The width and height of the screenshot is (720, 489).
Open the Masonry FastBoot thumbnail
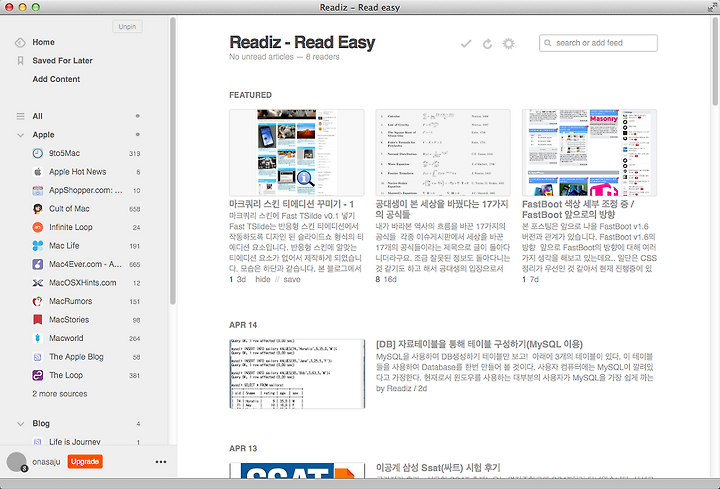pyautogui.click(x=590, y=153)
